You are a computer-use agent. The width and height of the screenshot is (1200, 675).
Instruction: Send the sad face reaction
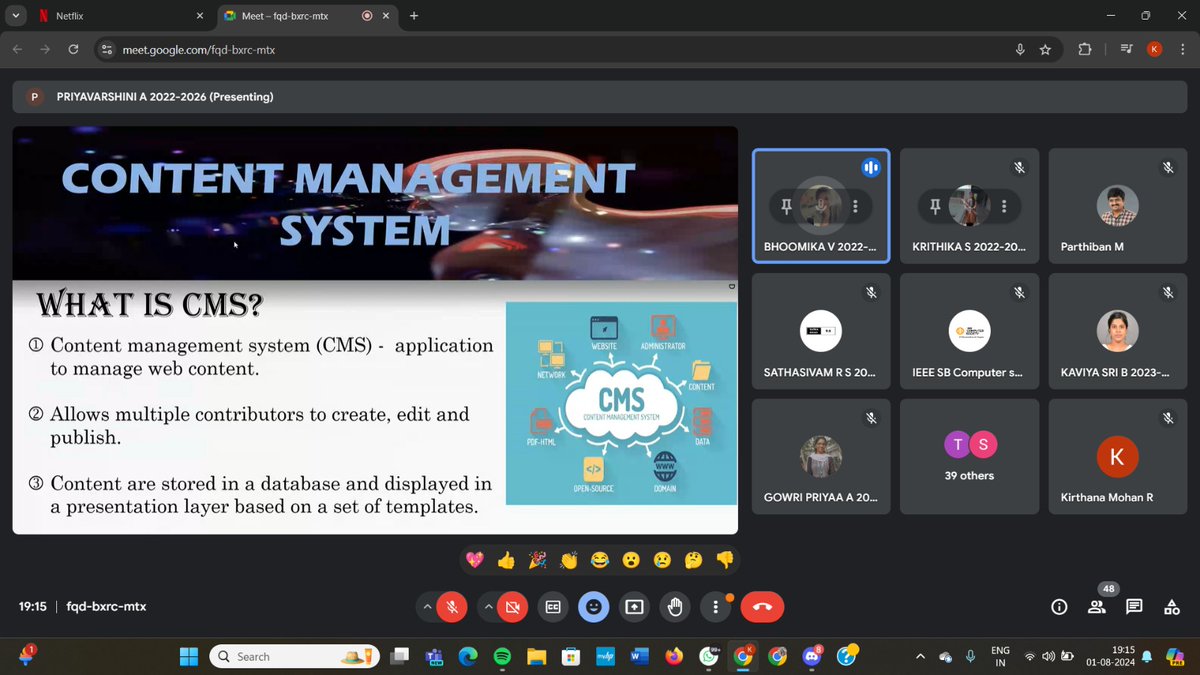[x=662, y=560]
